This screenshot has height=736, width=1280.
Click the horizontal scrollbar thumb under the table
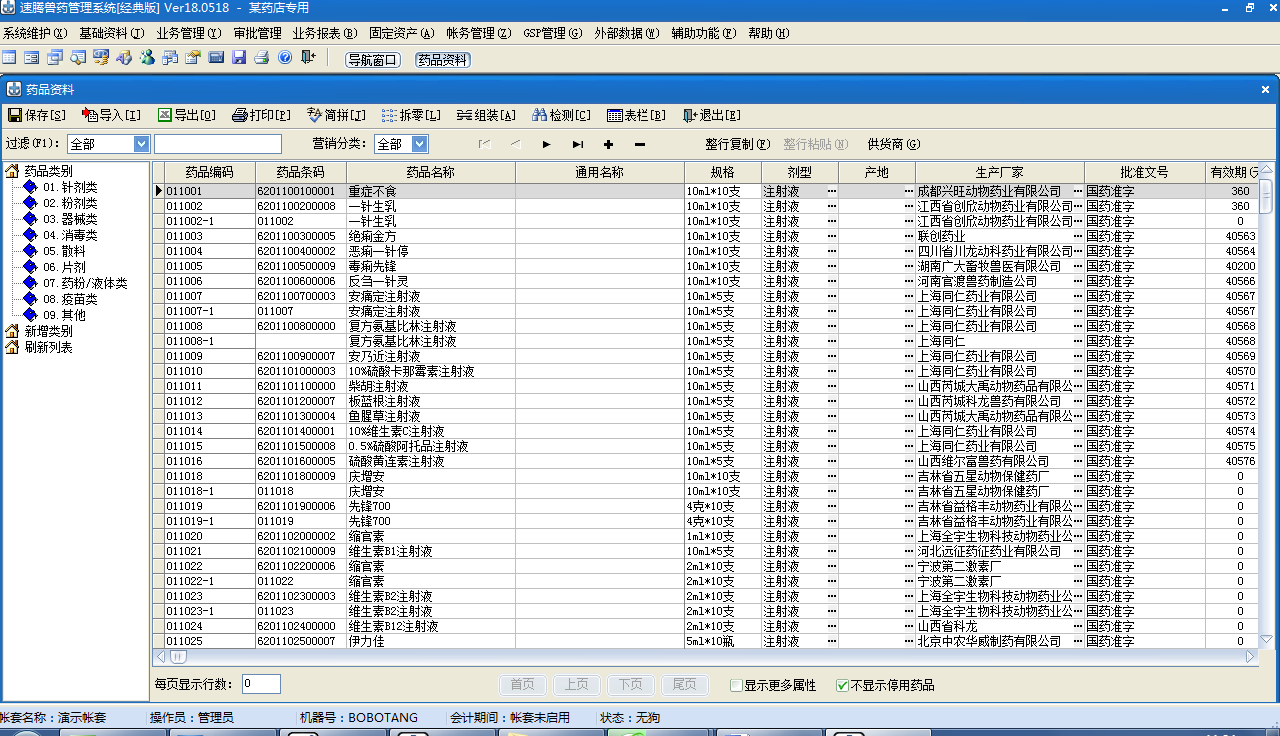tap(178, 657)
